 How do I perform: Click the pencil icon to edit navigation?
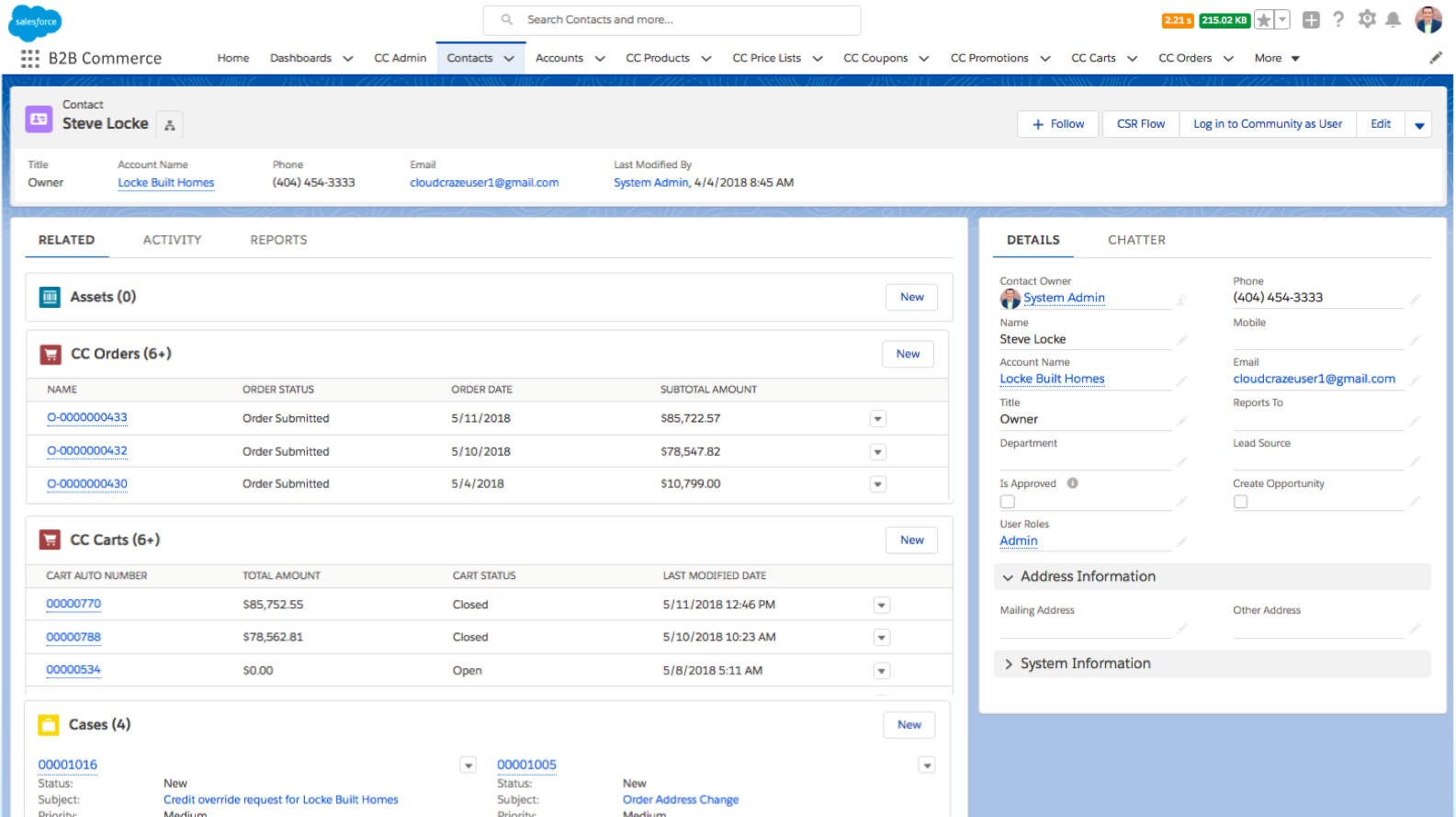[x=1436, y=58]
